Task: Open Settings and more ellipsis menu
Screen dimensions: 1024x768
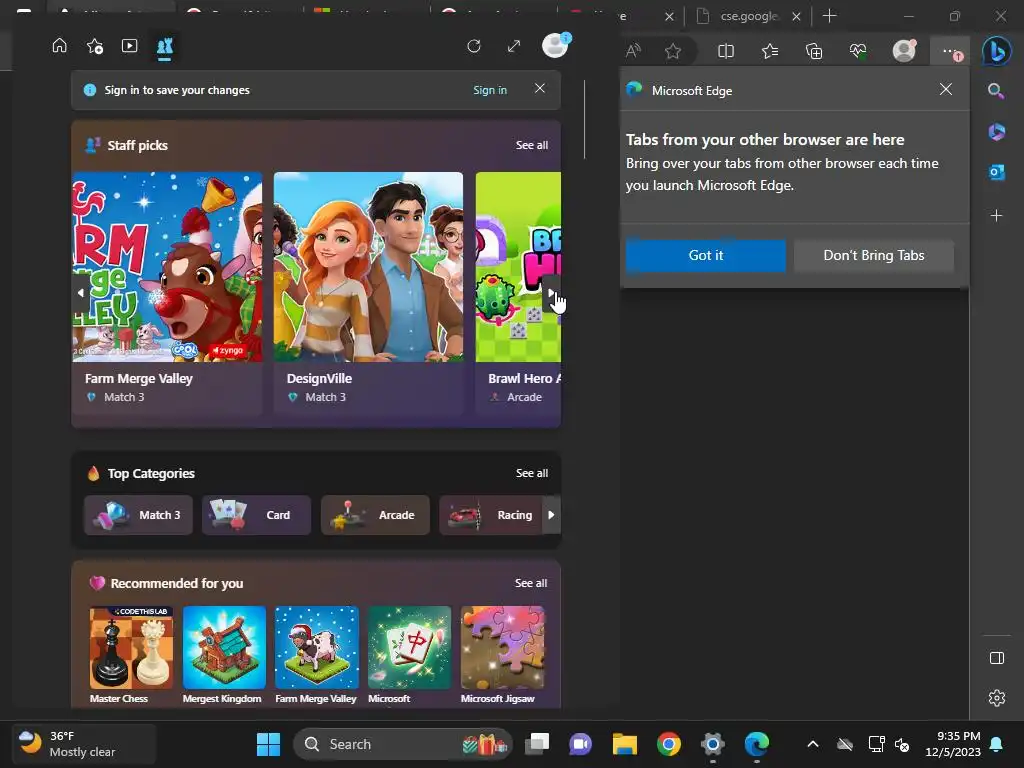Action: pyautogui.click(x=951, y=51)
